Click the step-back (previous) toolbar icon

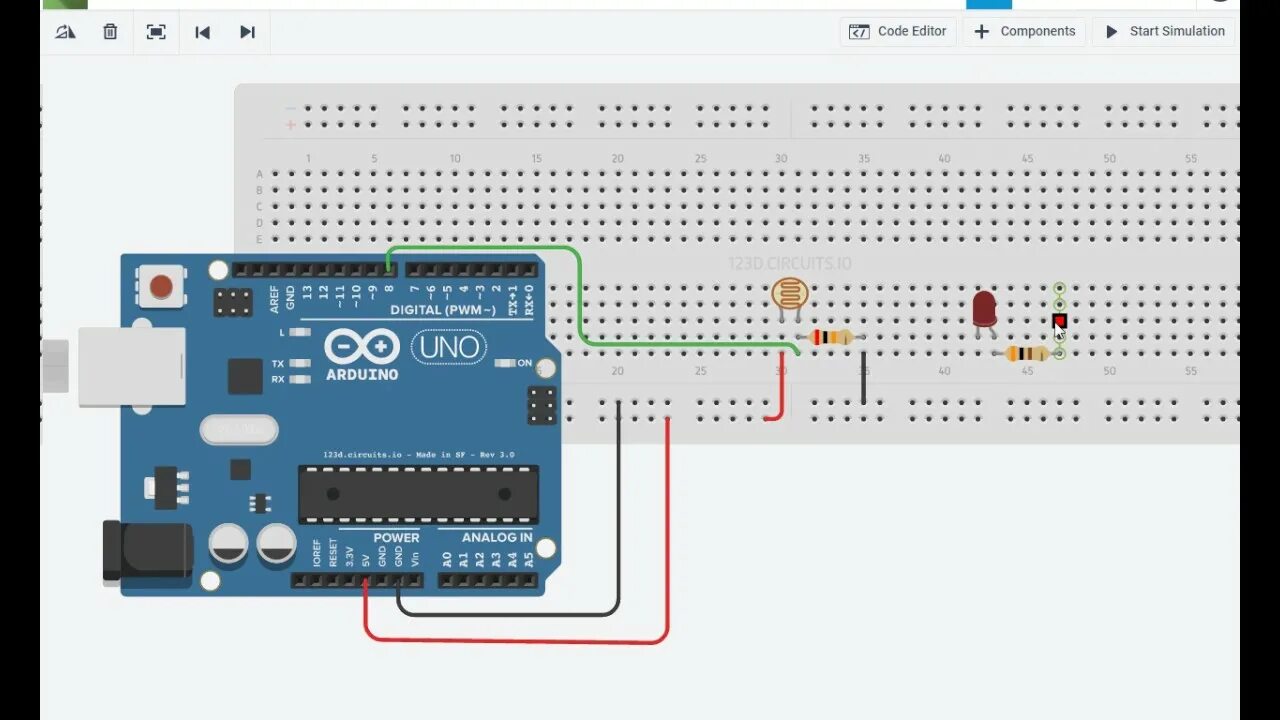pyautogui.click(x=202, y=32)
